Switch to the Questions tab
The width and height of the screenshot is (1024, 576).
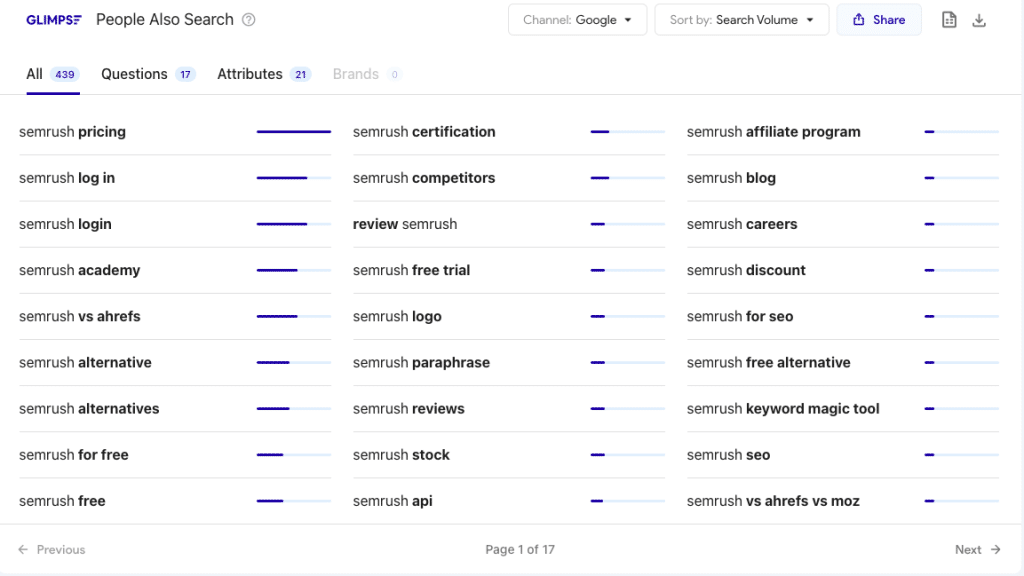click(x=134, y=73)
